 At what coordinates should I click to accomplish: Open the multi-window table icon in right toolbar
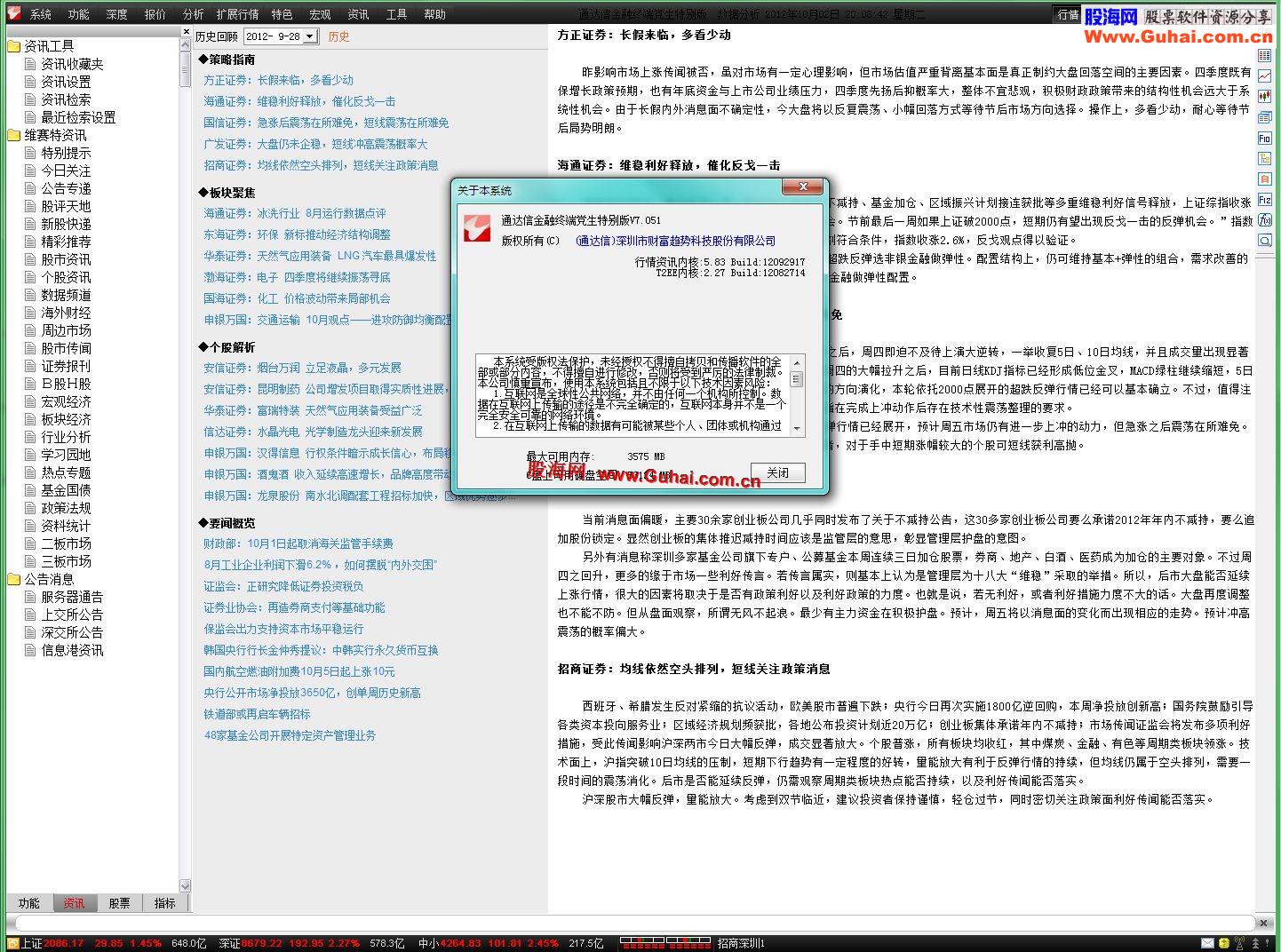1265,117
